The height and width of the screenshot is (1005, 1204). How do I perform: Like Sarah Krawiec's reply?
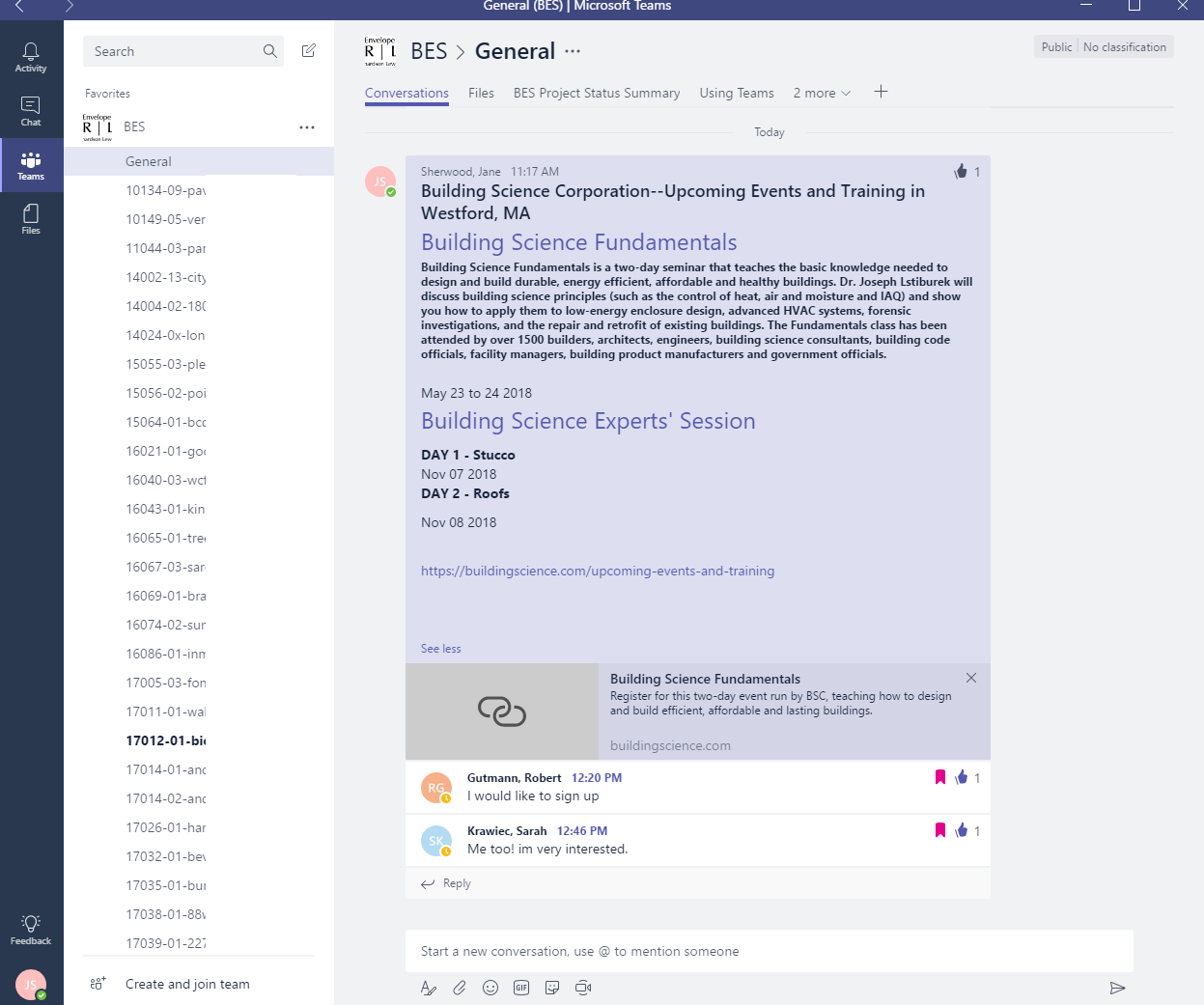tap(962, 830)
